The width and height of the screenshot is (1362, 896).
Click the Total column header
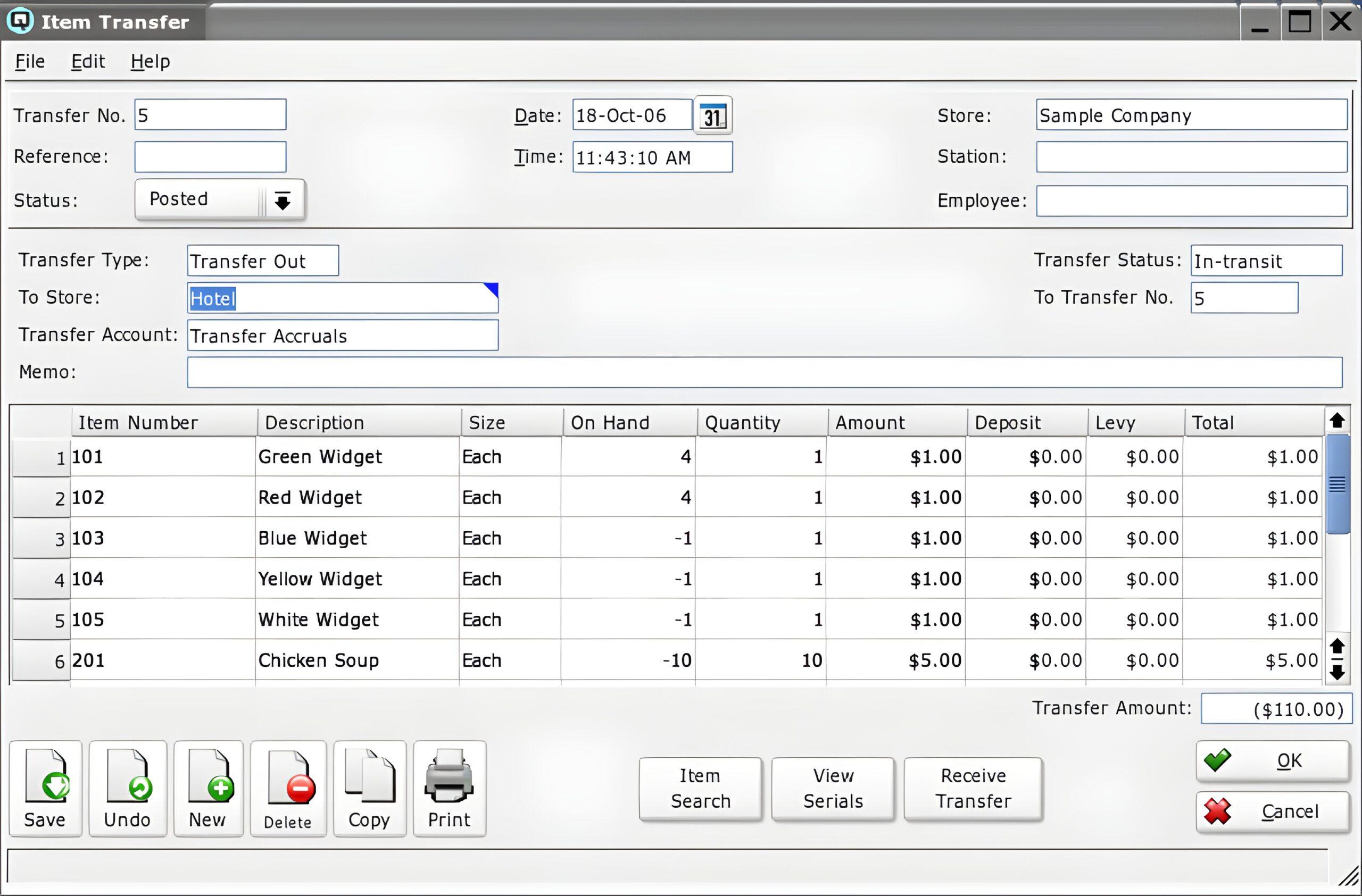(1255, 423)
